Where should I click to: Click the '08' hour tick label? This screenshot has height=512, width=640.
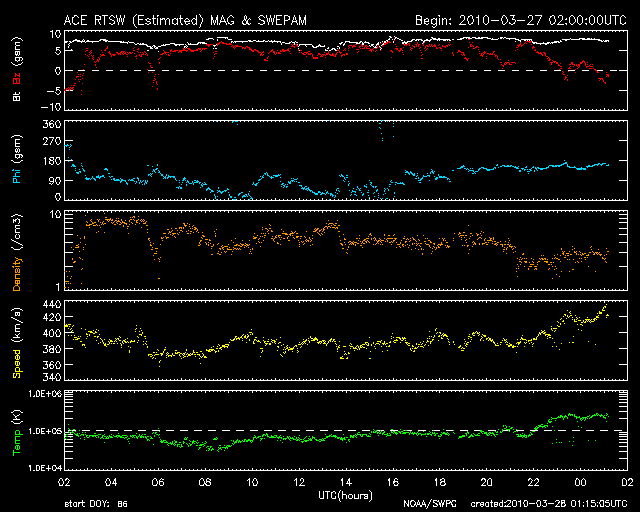(205, 482)
